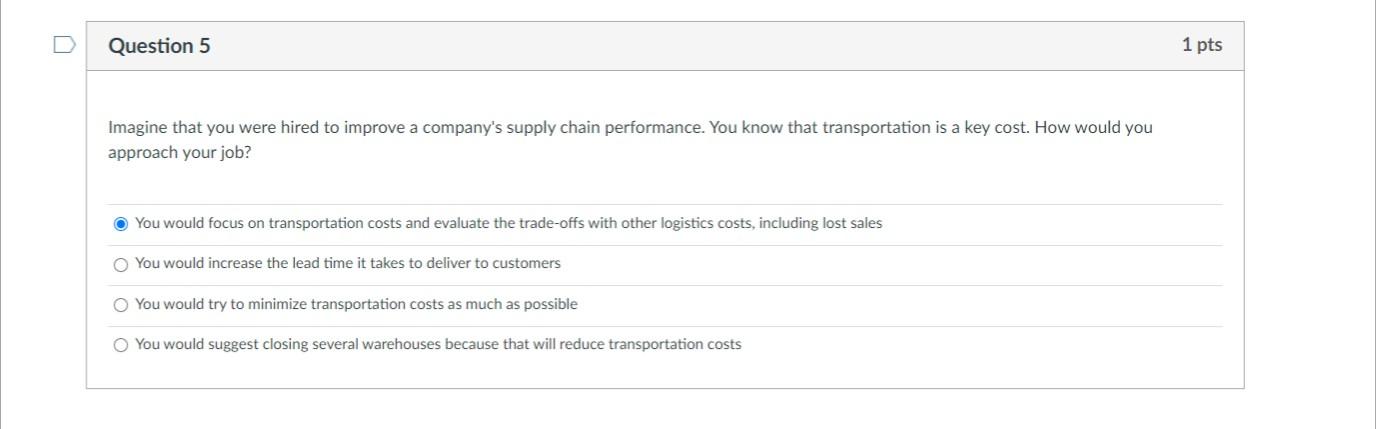Select the radio button for closing several warehouses
Screen dimensions: 1376x429
pos(121,345)
